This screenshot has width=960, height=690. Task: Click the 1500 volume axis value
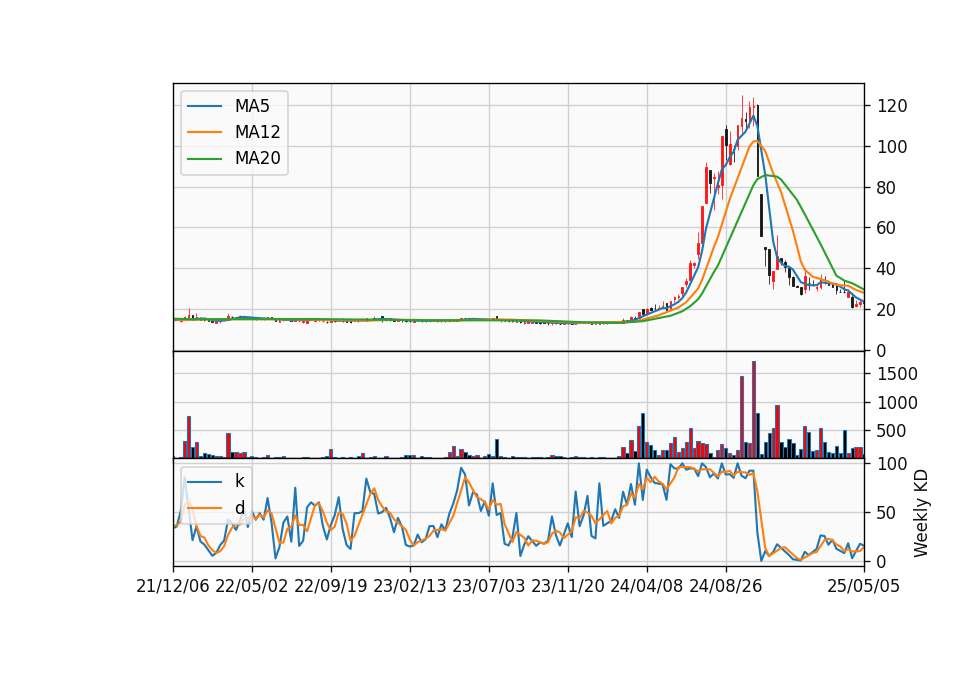click(x=898, y=374)
